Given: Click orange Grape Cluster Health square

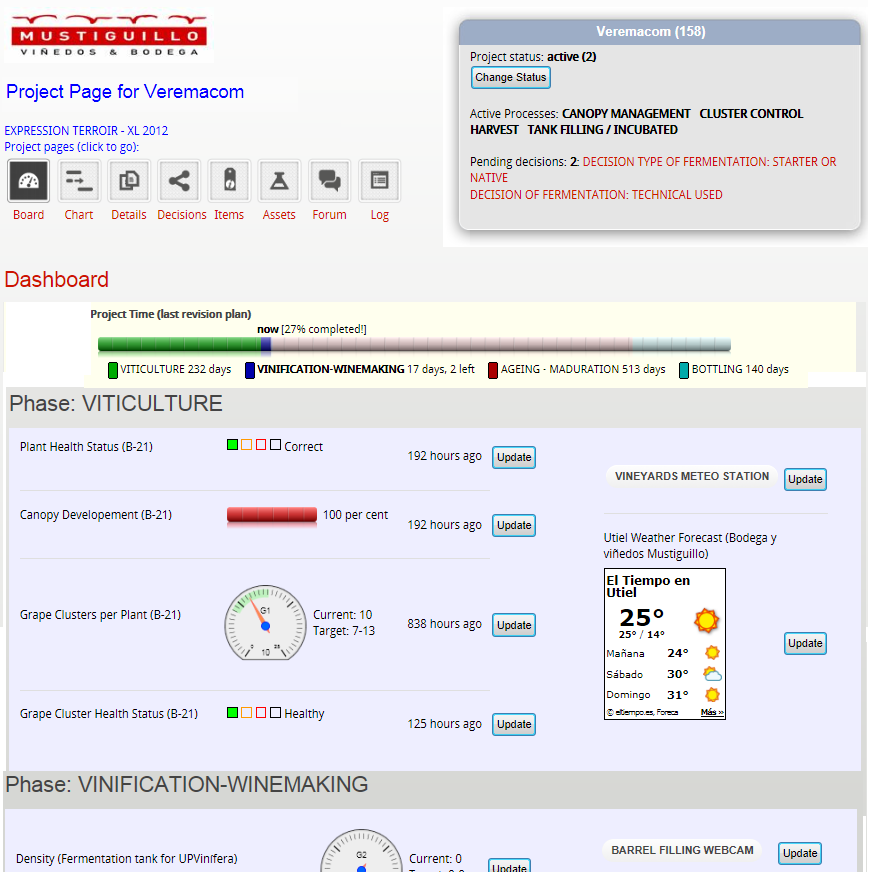Looking at the screenshot, I should click(246, 712).
